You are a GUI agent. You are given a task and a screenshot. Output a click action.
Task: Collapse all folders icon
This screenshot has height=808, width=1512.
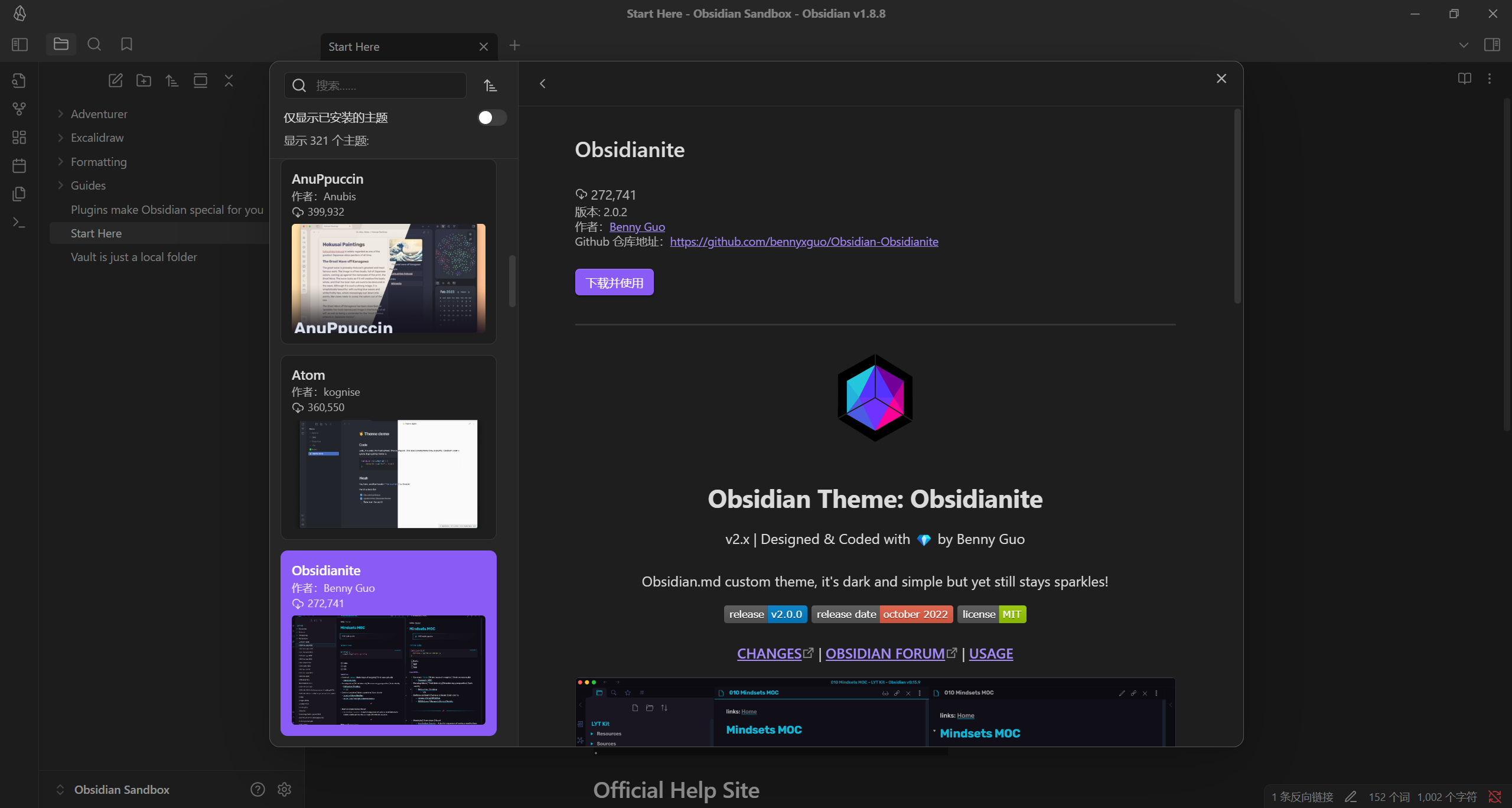229,80
